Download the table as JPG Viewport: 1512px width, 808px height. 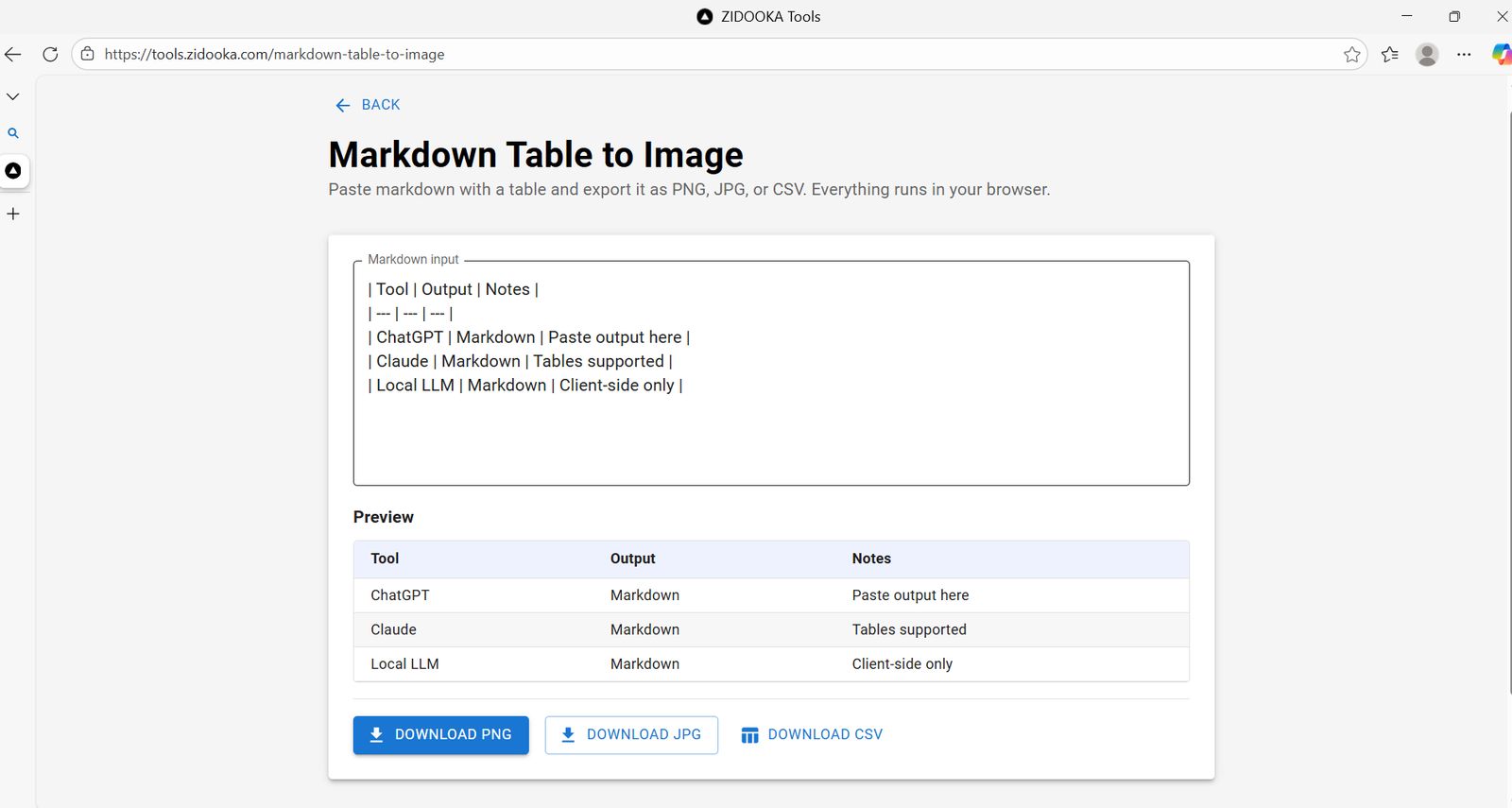tap(631, 735)
